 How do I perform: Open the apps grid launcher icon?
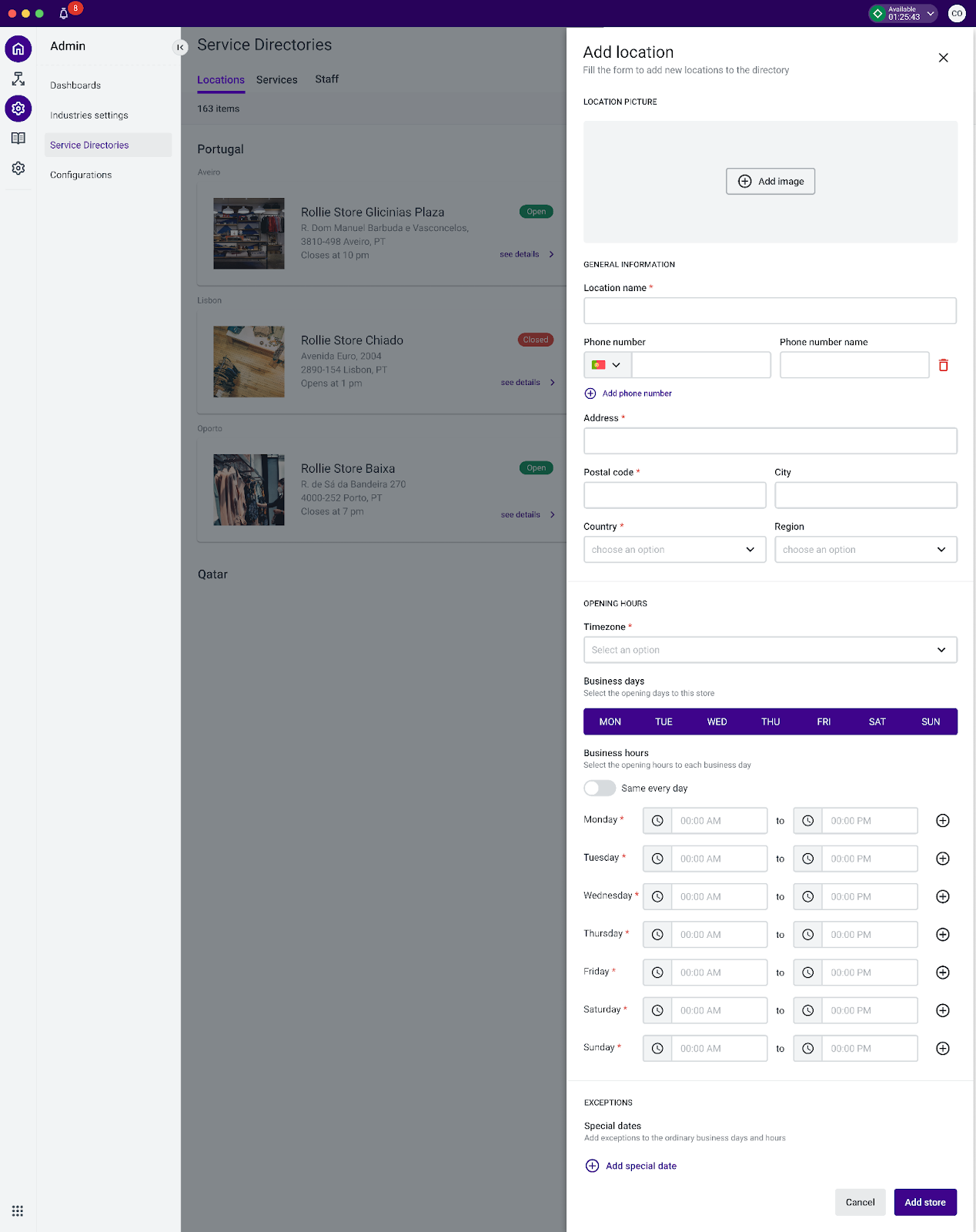tap(18, 1211)
